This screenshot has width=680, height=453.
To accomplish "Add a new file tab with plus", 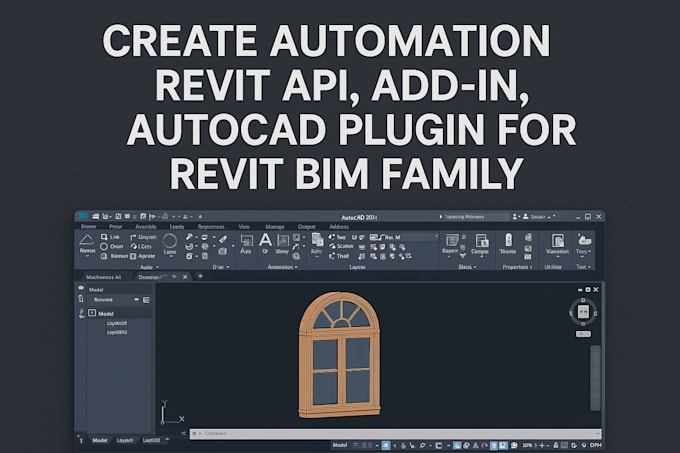I will (200, 276).
